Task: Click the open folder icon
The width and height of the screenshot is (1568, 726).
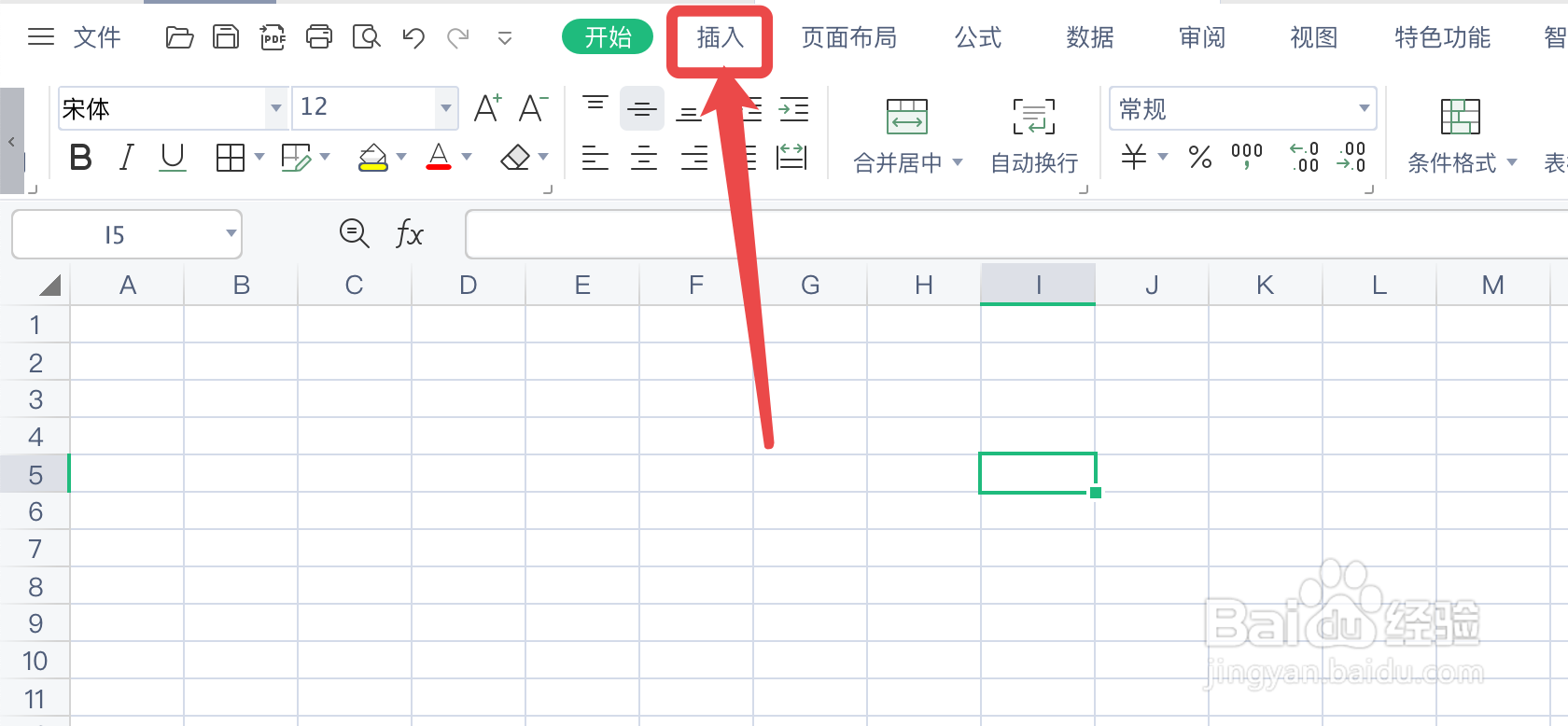Action: point(179,37)
